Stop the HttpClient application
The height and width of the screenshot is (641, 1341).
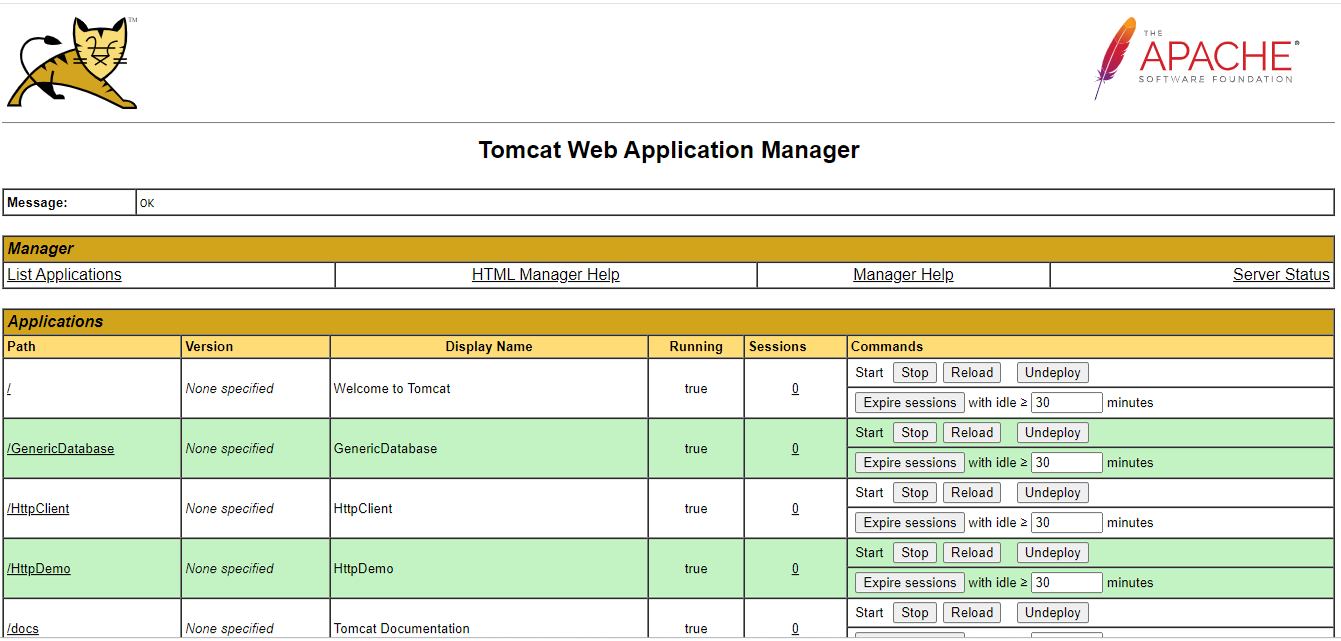pyautogui.click(x=915, y=493)
